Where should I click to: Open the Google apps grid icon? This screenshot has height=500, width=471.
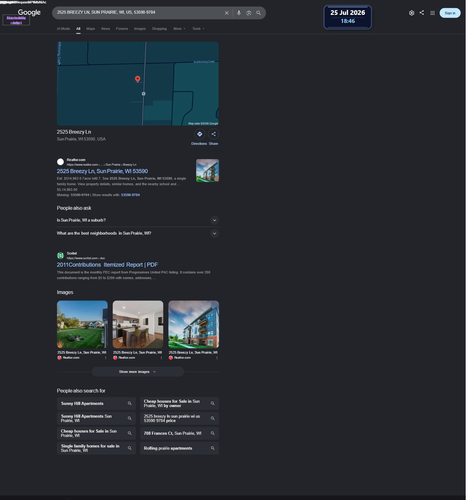(432, 13)
